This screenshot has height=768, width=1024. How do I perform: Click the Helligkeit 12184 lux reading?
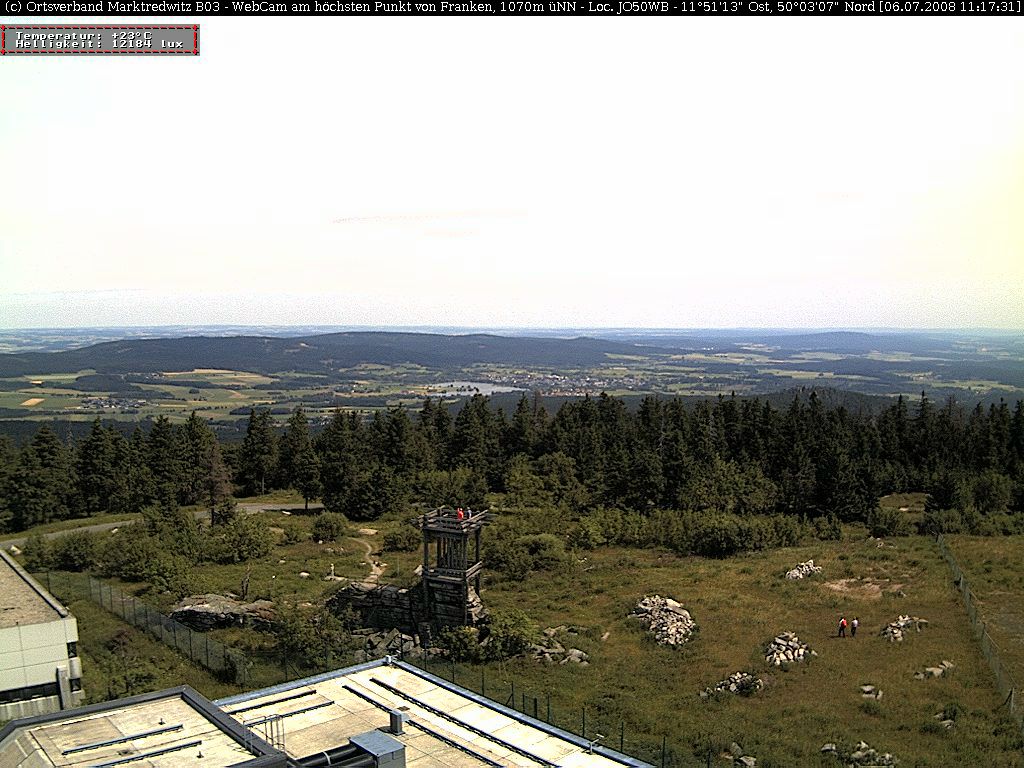pyautogui.click(x=99, y=44)
